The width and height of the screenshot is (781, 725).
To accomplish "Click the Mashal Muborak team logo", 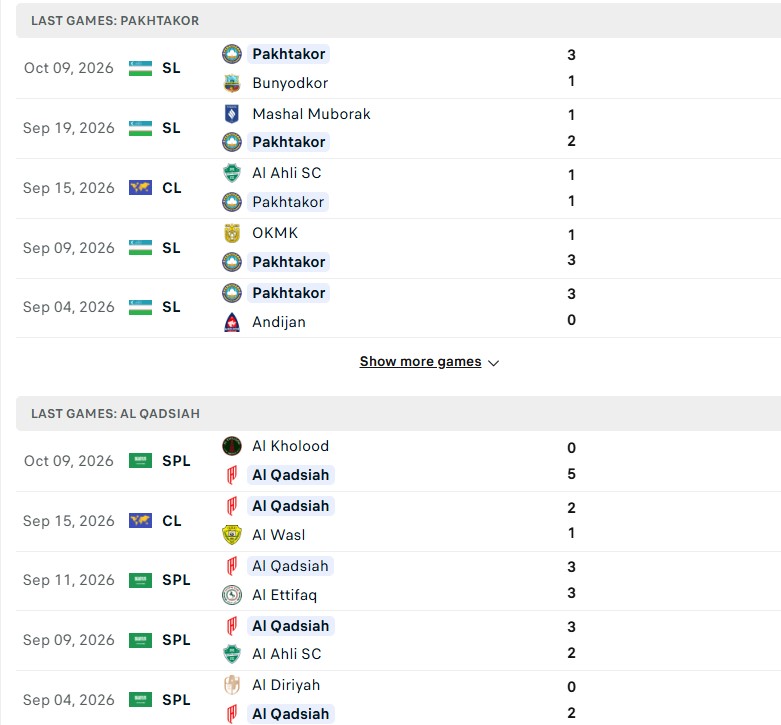I will pyautogui.click(x=232, y=114).
